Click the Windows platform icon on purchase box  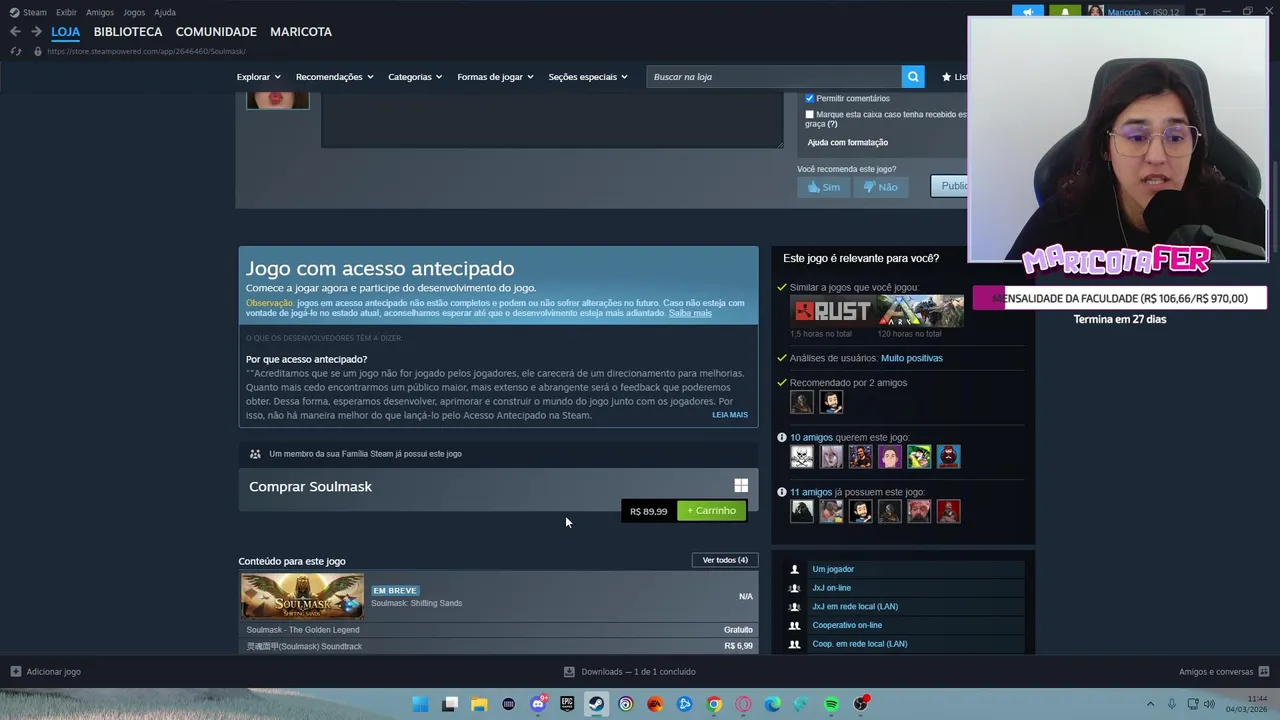741,486
